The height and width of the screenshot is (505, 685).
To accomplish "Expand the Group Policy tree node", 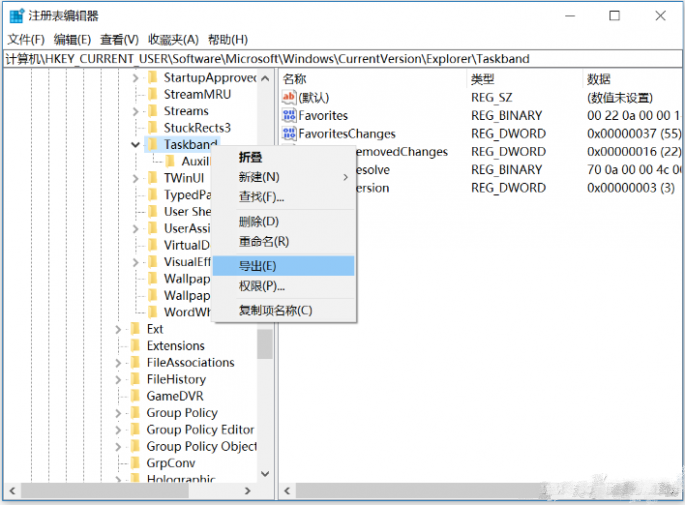I will point(118,413).
